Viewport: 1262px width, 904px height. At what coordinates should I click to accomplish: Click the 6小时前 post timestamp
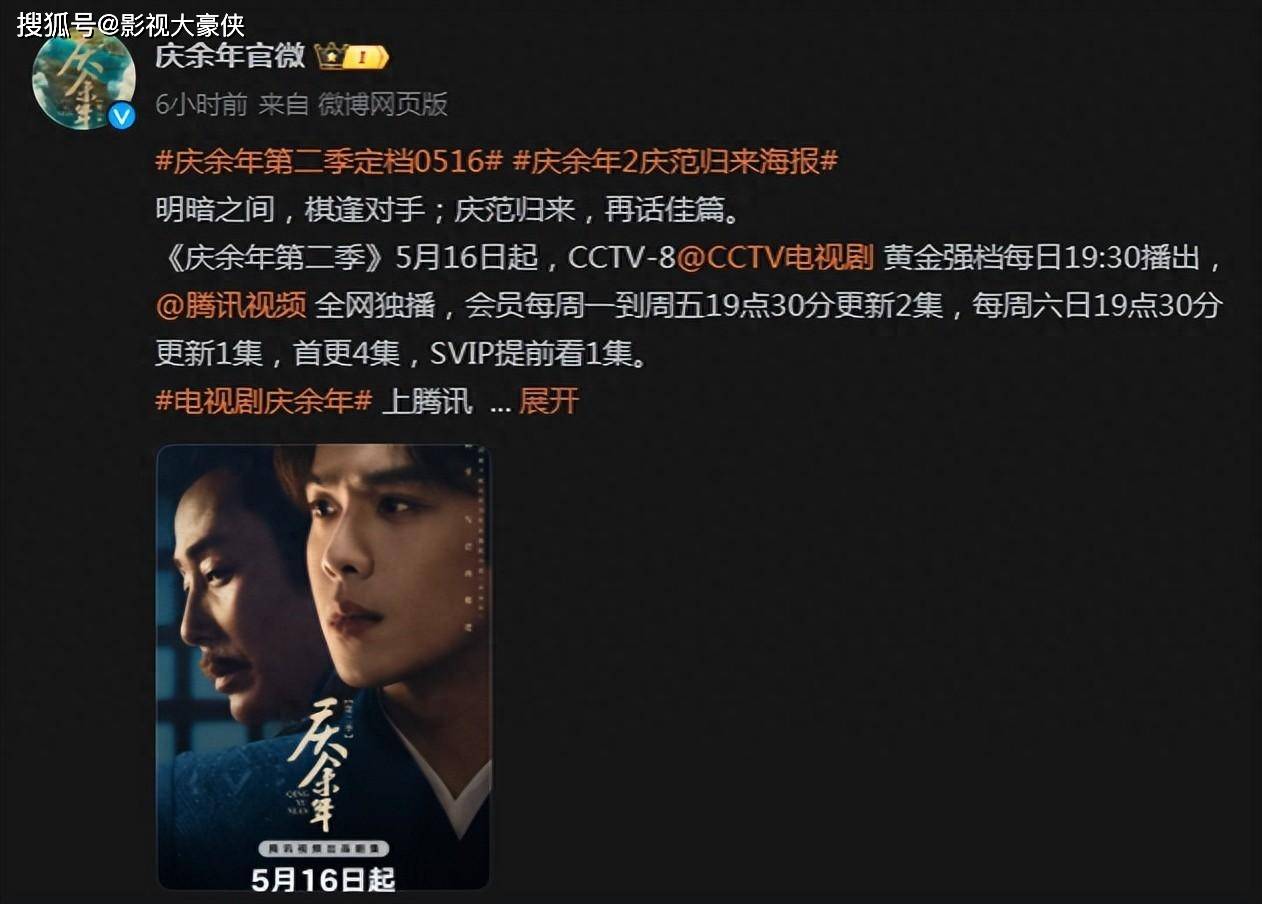(x=201, y=104)
